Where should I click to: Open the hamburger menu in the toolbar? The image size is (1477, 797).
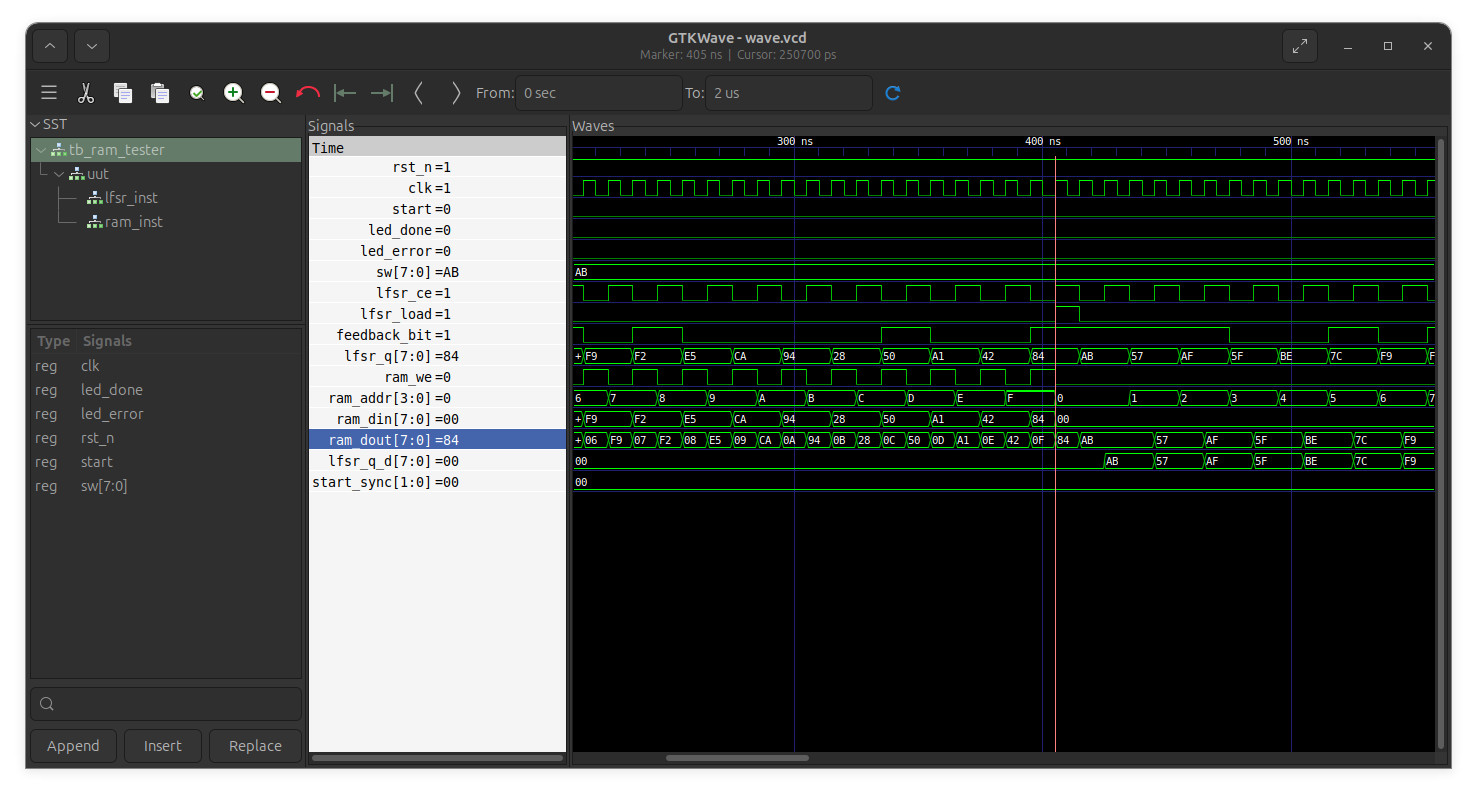(49, 93)
